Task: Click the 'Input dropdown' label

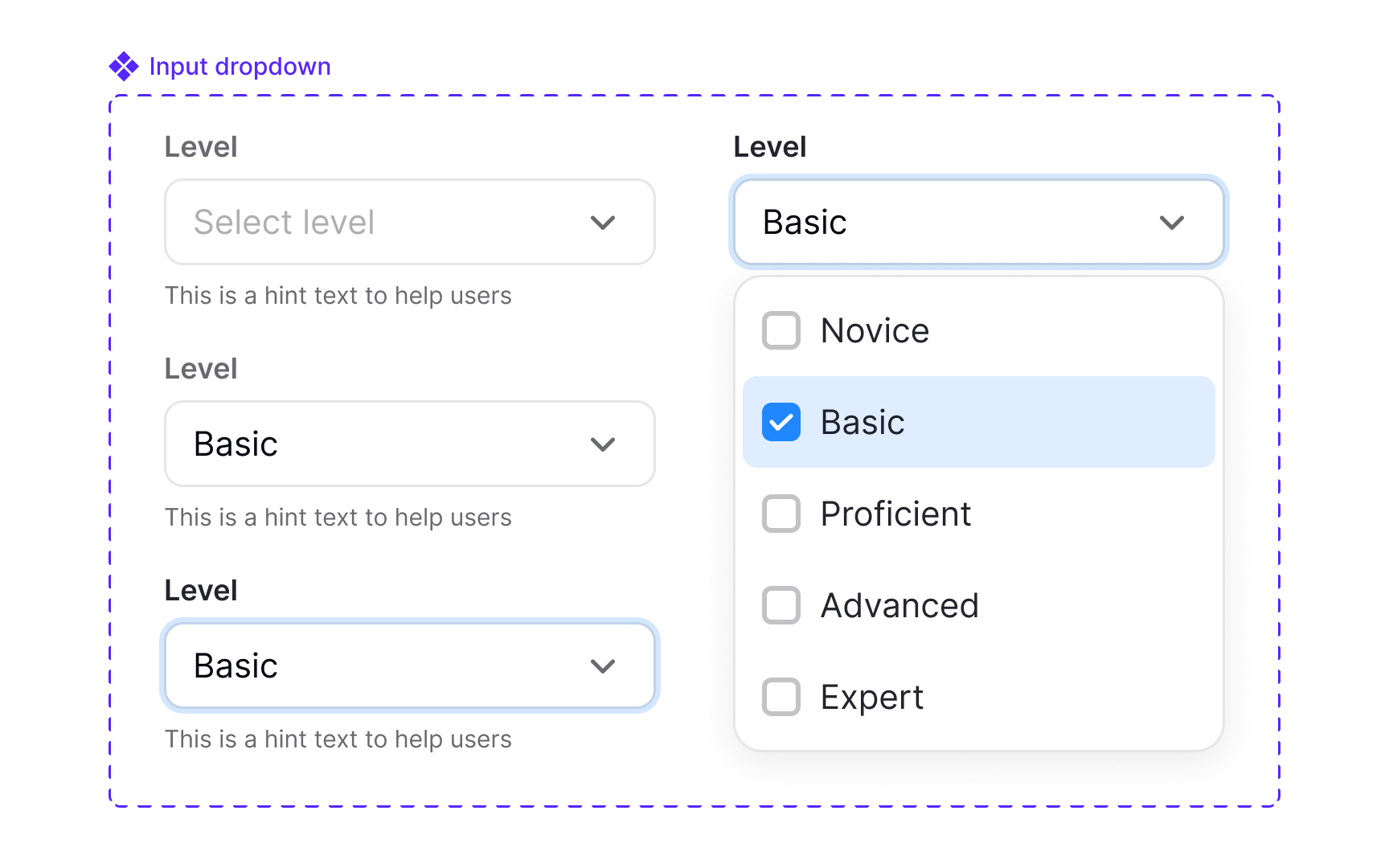Action: [239, 66]
